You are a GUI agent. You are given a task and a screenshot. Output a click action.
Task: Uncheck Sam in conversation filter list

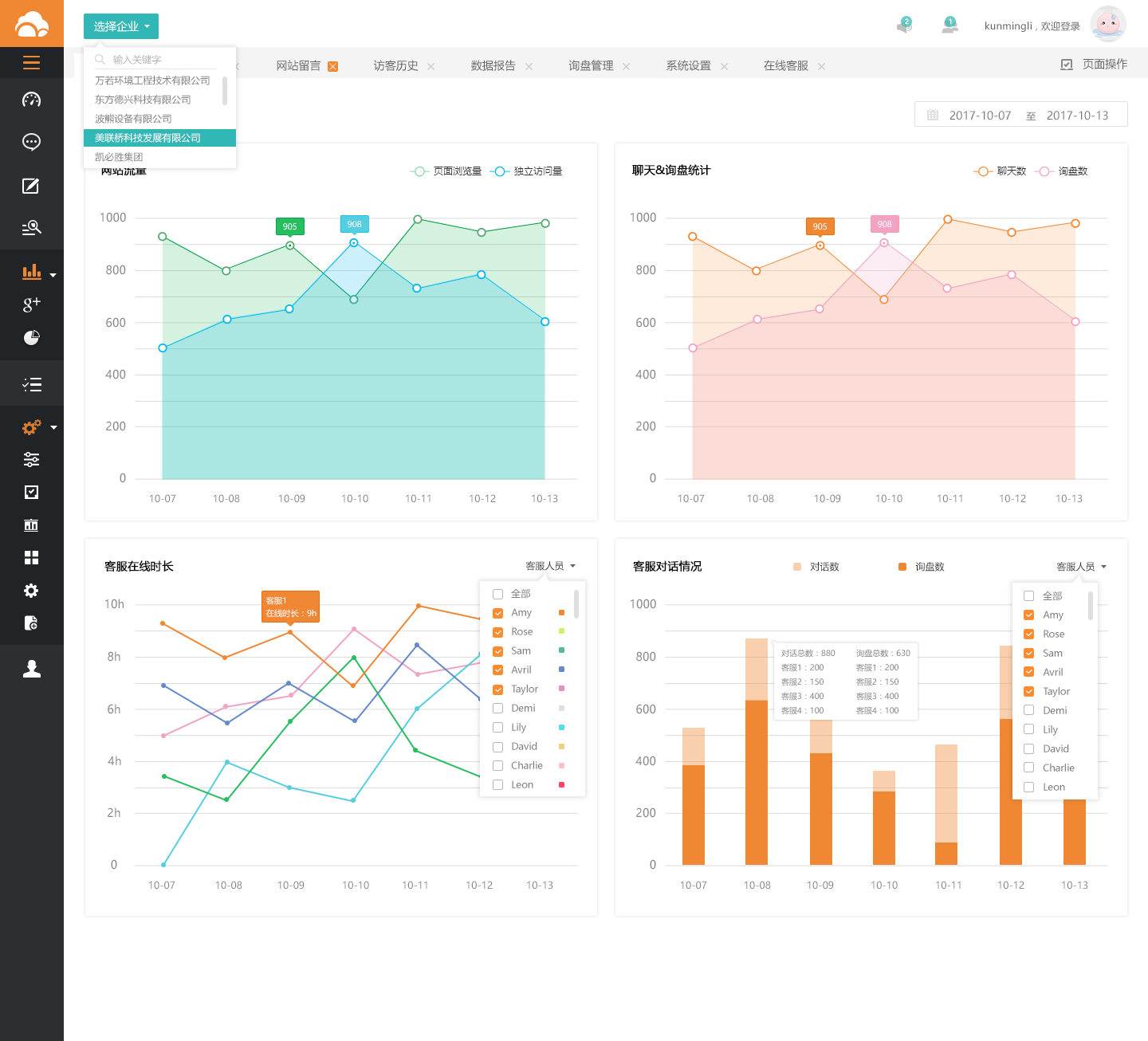pyautogui.click(x=1029, y=653)
